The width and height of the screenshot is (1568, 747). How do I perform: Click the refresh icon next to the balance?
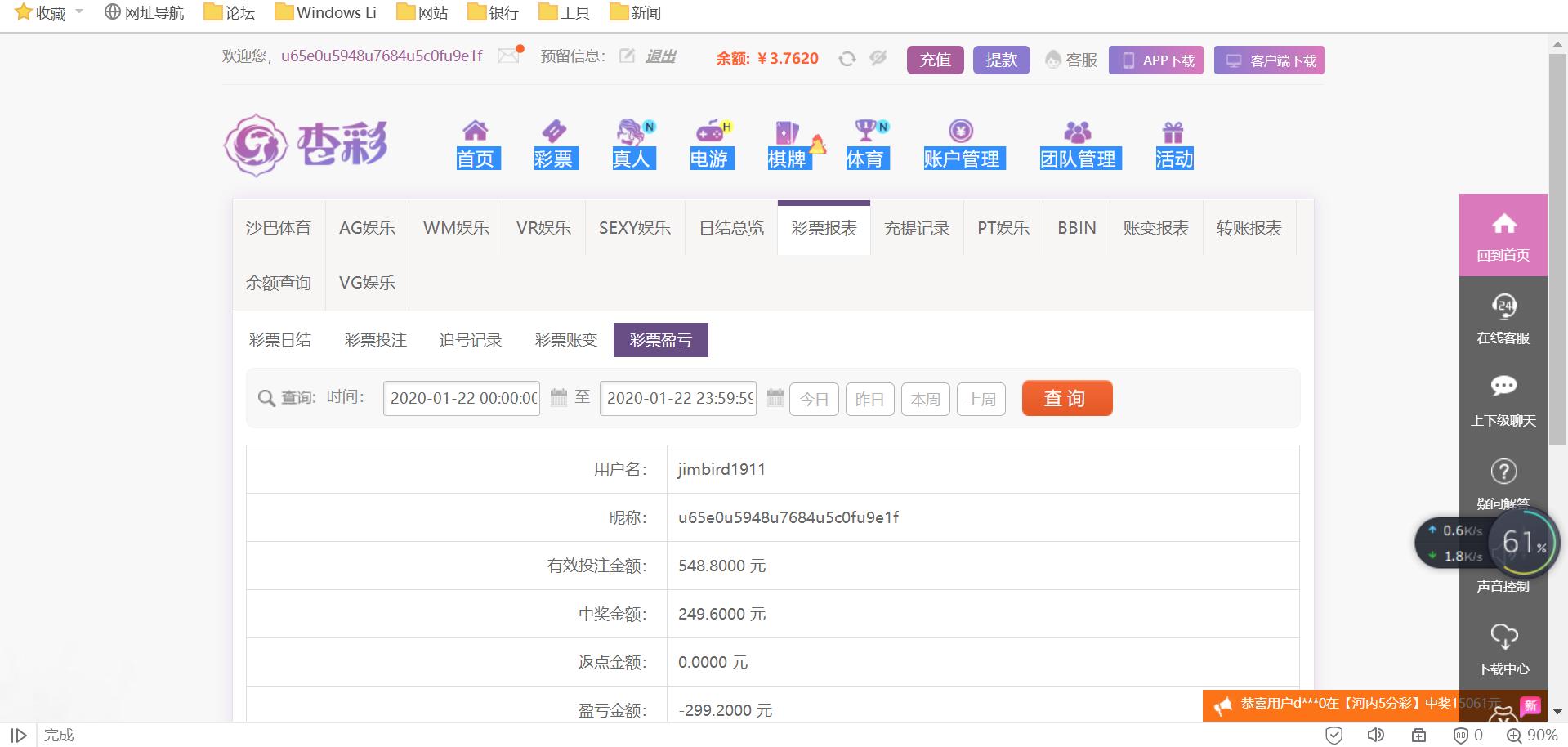pyautogui.click(x=847, y=59)
